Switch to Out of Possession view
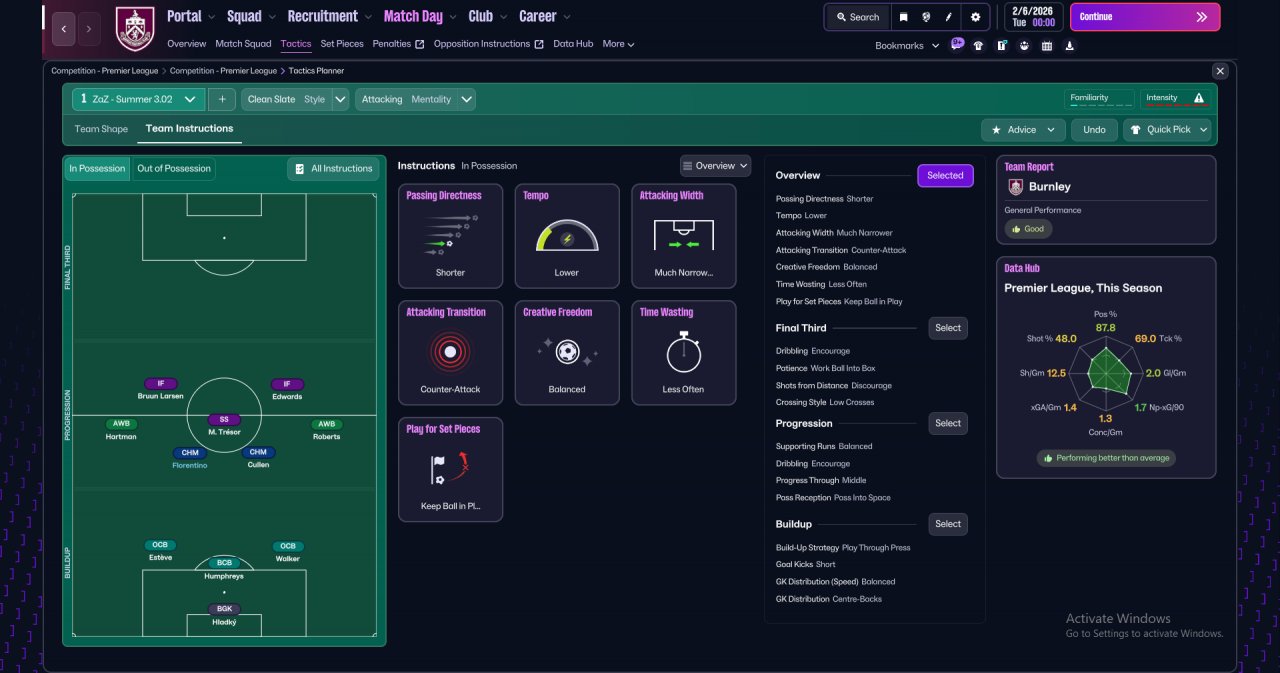 [174, 168]
